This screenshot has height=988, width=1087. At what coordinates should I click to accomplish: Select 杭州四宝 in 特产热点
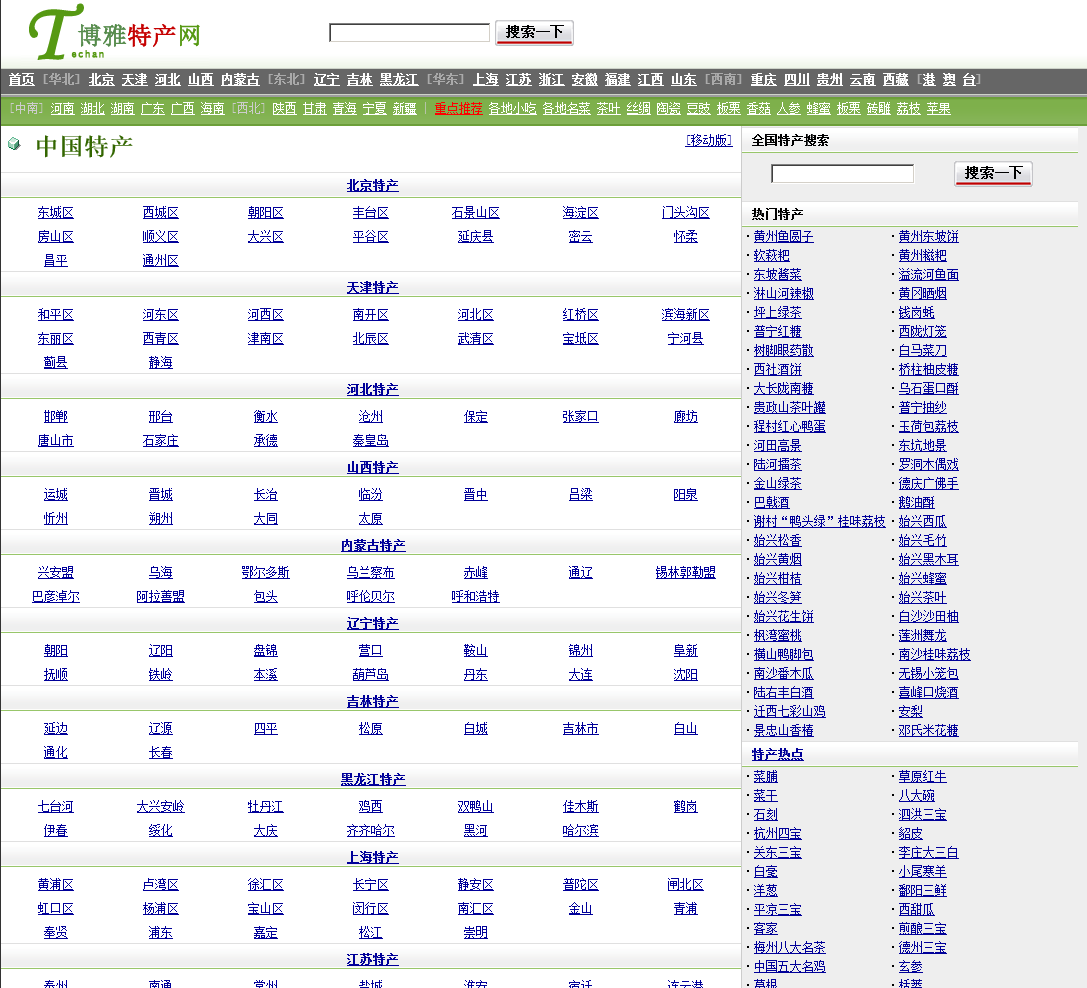click(x=777, y=833)
